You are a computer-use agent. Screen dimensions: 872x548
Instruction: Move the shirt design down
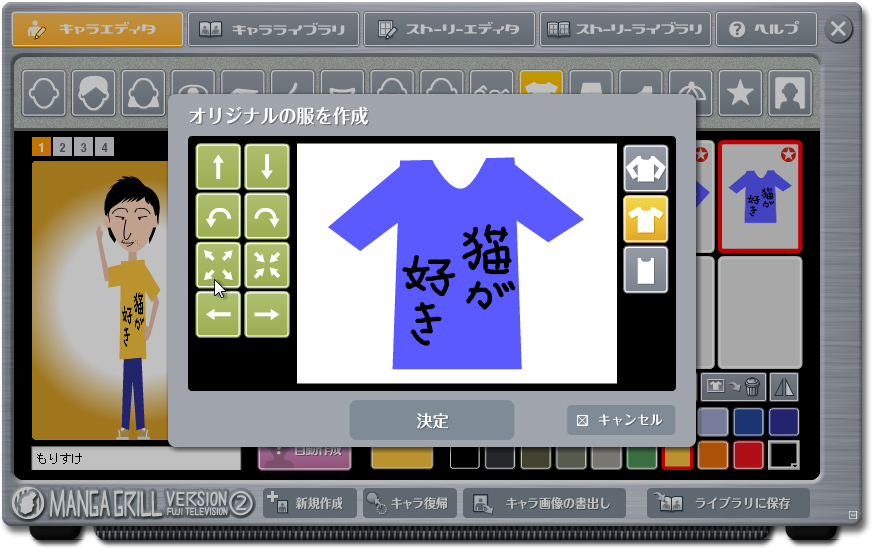coord(267,167)
